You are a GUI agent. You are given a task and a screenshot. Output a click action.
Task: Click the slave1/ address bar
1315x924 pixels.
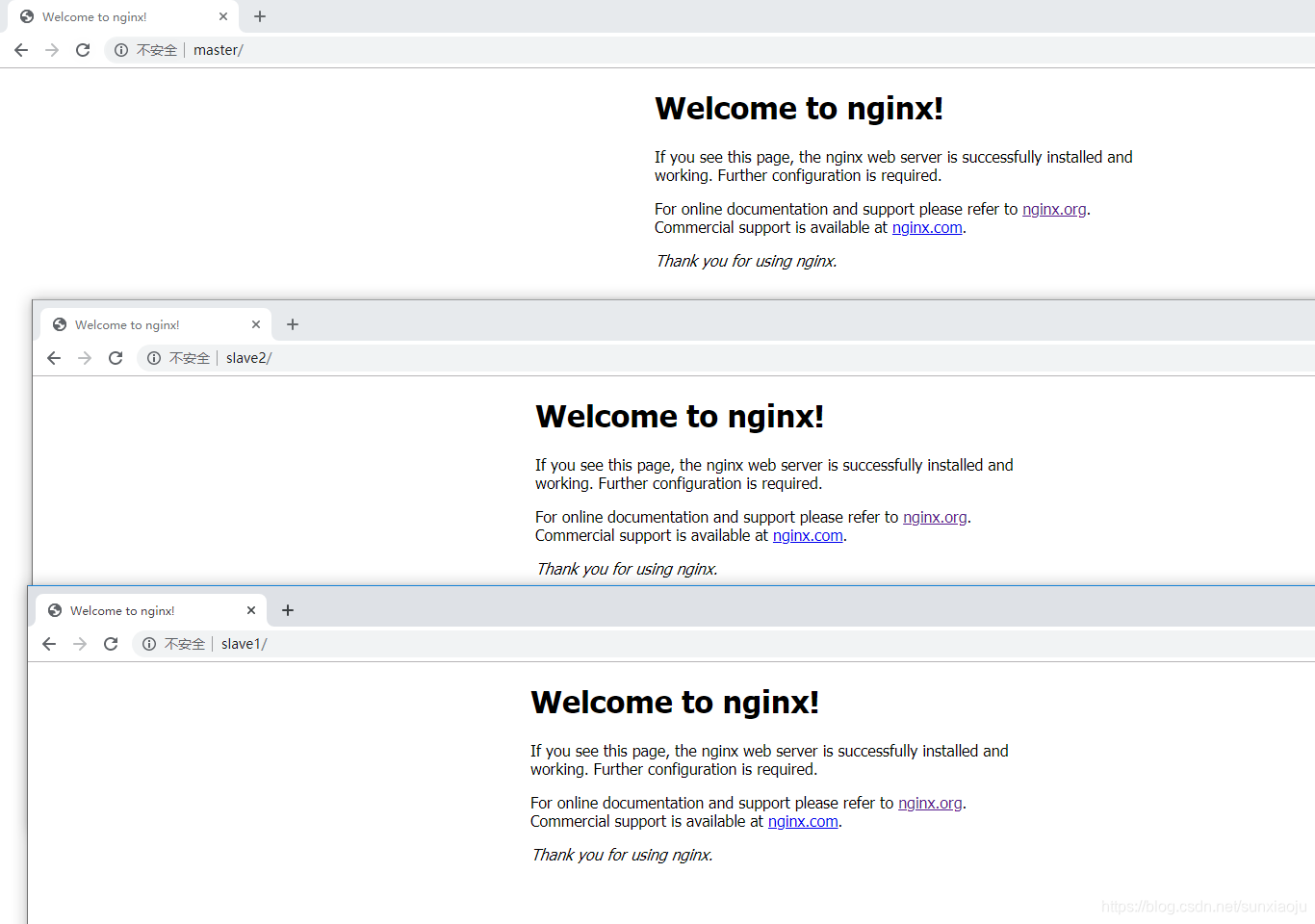point(722,644)
